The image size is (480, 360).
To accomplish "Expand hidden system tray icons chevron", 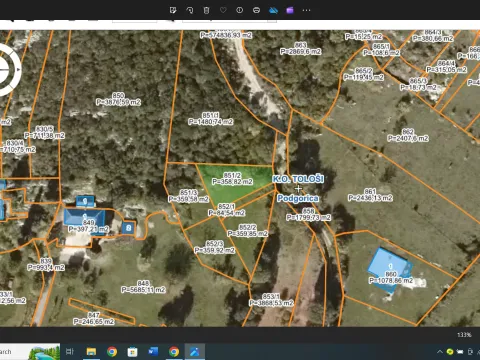I will 440,351.
